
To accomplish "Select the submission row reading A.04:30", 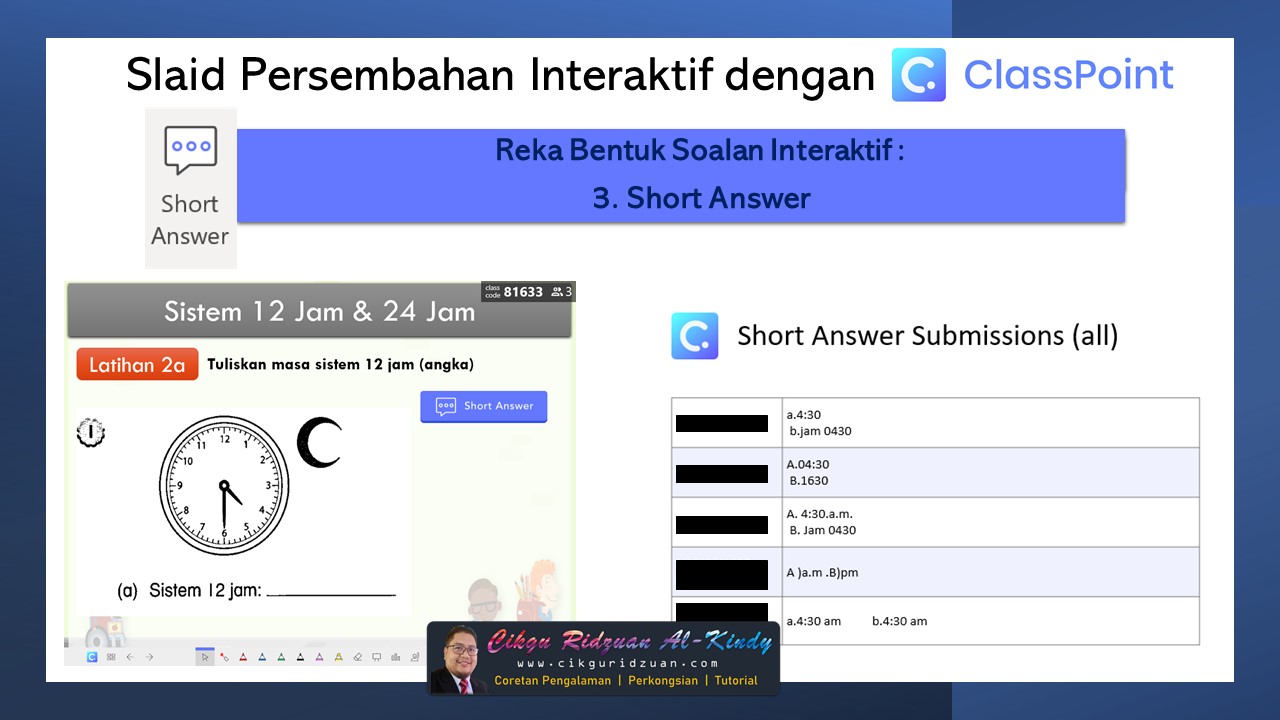I will [935, 471].
